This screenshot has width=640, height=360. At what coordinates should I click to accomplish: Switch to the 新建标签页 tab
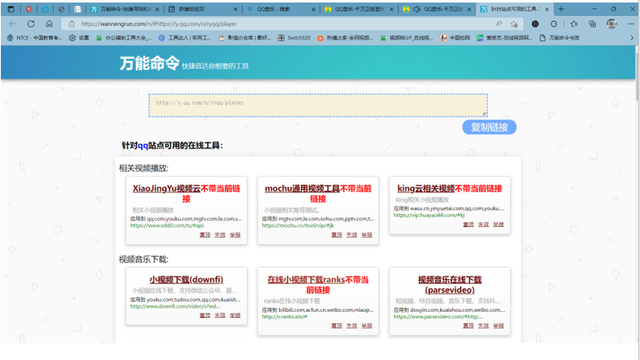203,9
